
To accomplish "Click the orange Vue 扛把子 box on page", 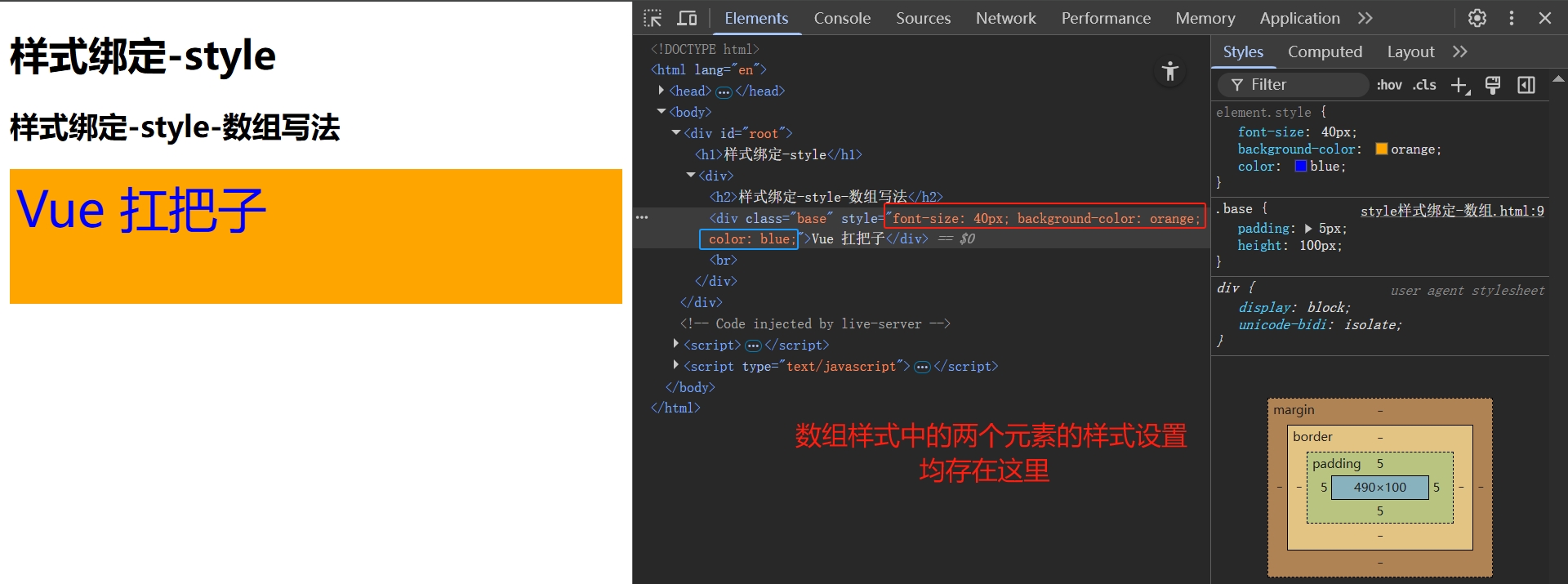I will (316, 237).
